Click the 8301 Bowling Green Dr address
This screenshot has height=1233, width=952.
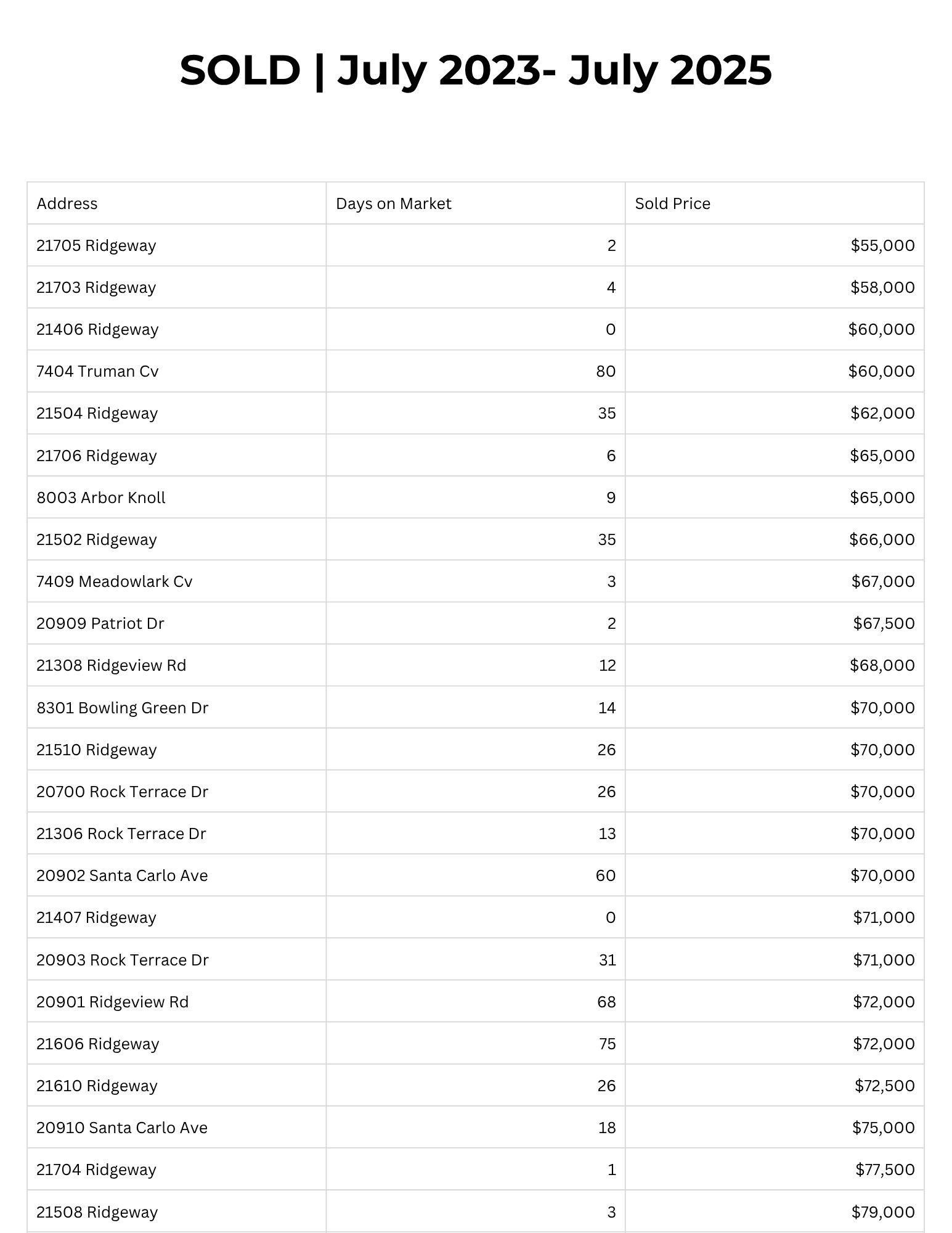(x=123, y=708)
